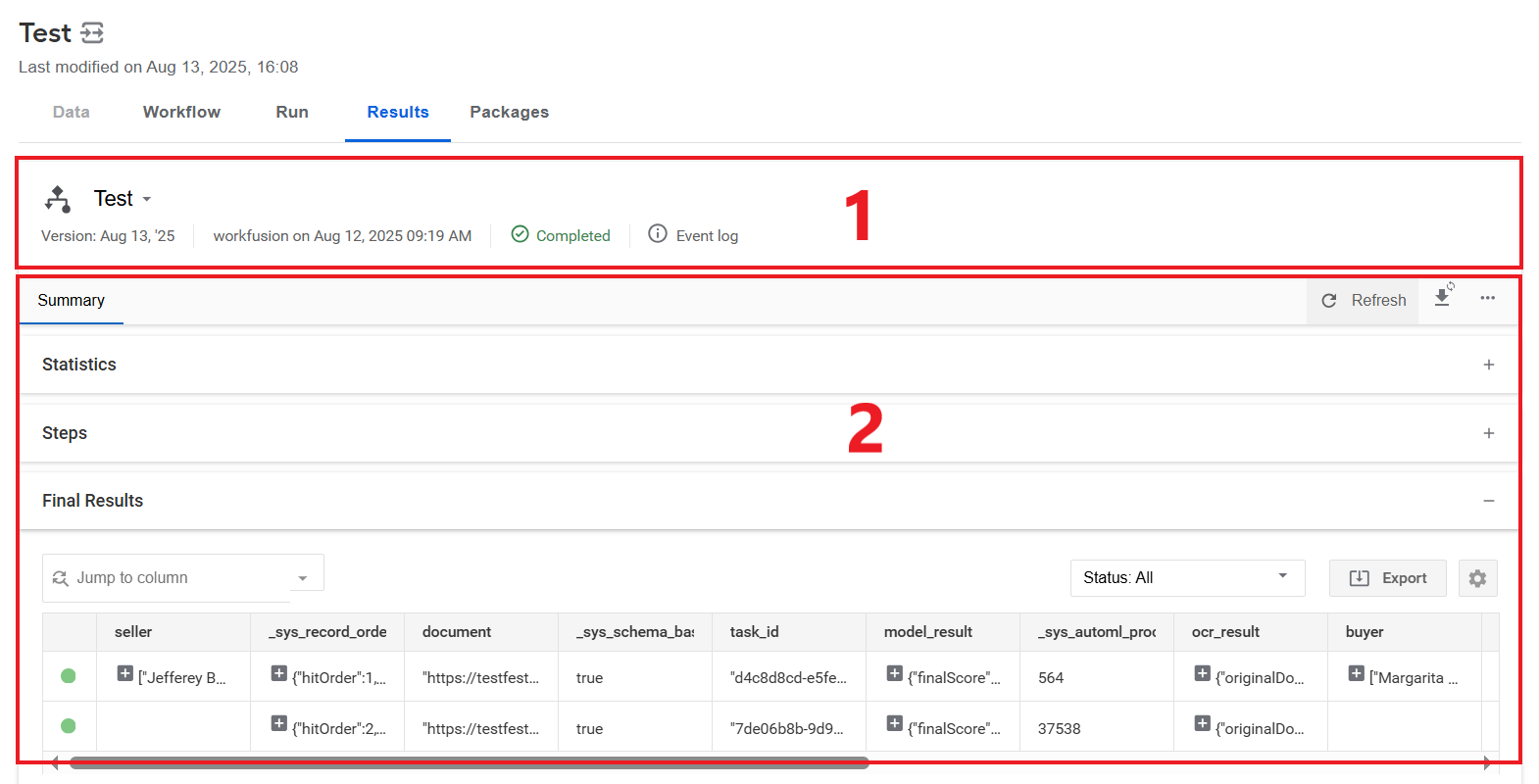This screenshot has height=784, width=1539.
Task: Click the true value in the hitOrder 2 row
Action: pyautogui.click(x=590, y=729)
